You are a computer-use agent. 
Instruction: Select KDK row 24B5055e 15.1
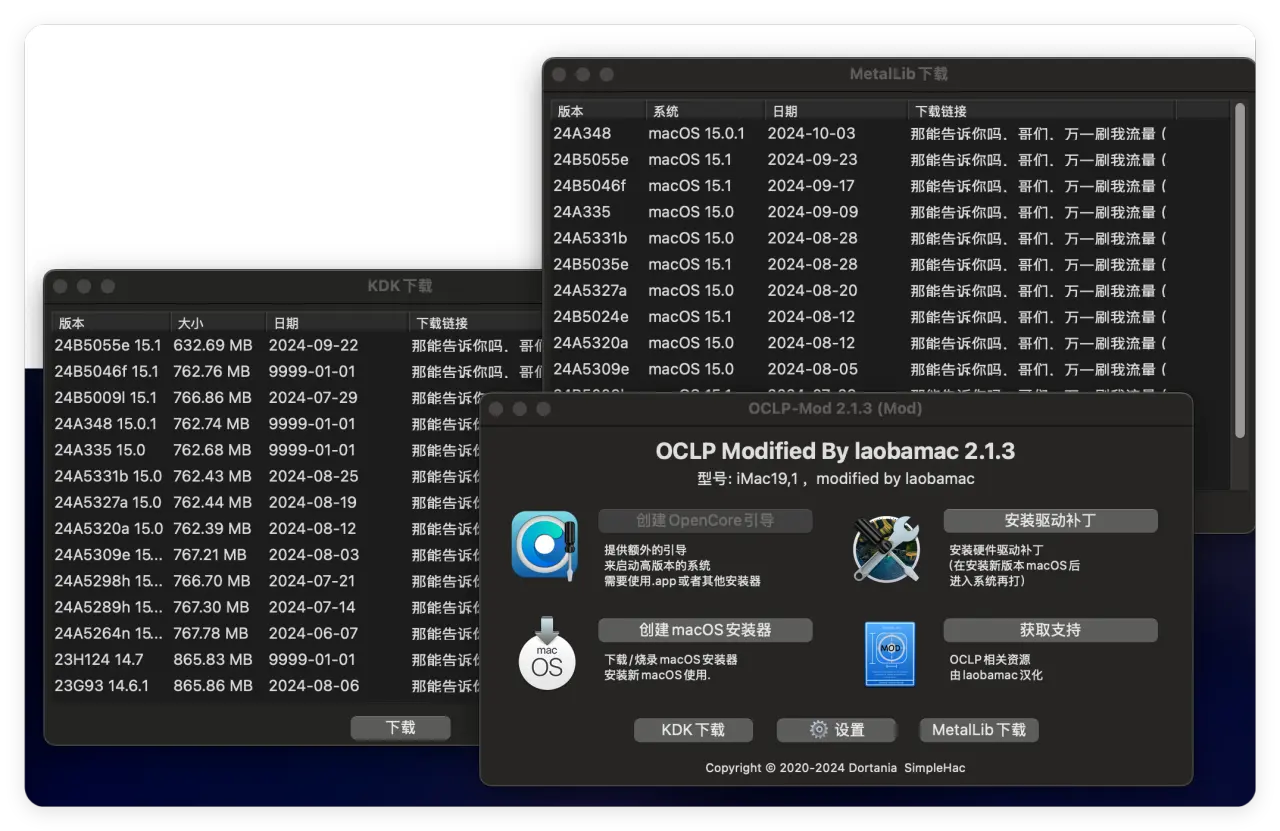(297, 345)
